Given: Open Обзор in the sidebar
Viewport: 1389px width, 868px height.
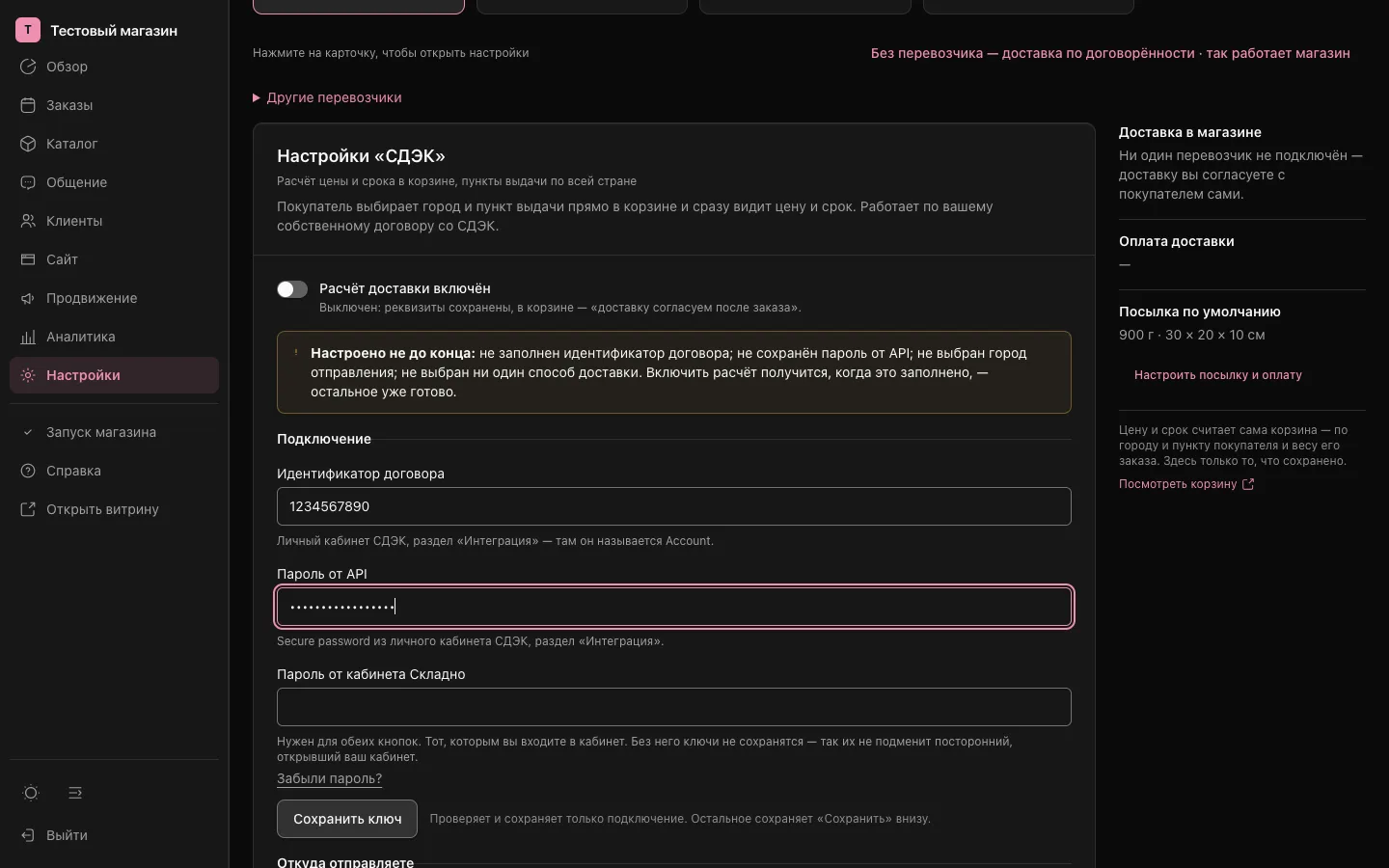Looking at the screenshot, I should (114, 67).
